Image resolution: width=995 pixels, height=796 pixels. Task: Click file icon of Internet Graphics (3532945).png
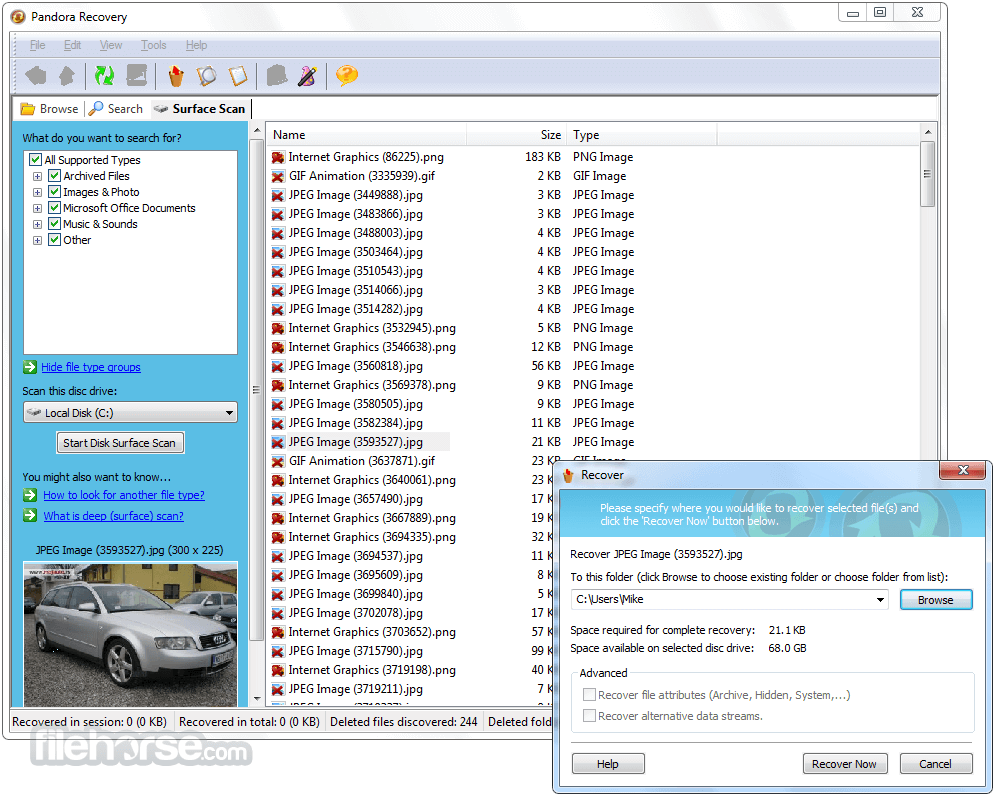pyautogui.click(x=278, y=328)
